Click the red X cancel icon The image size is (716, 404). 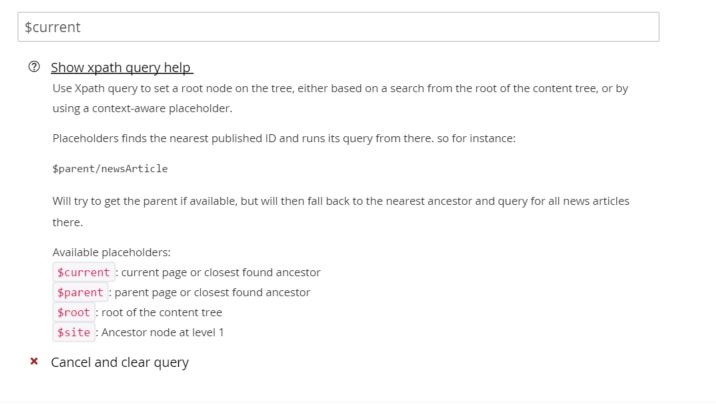(x=34, y=362)
